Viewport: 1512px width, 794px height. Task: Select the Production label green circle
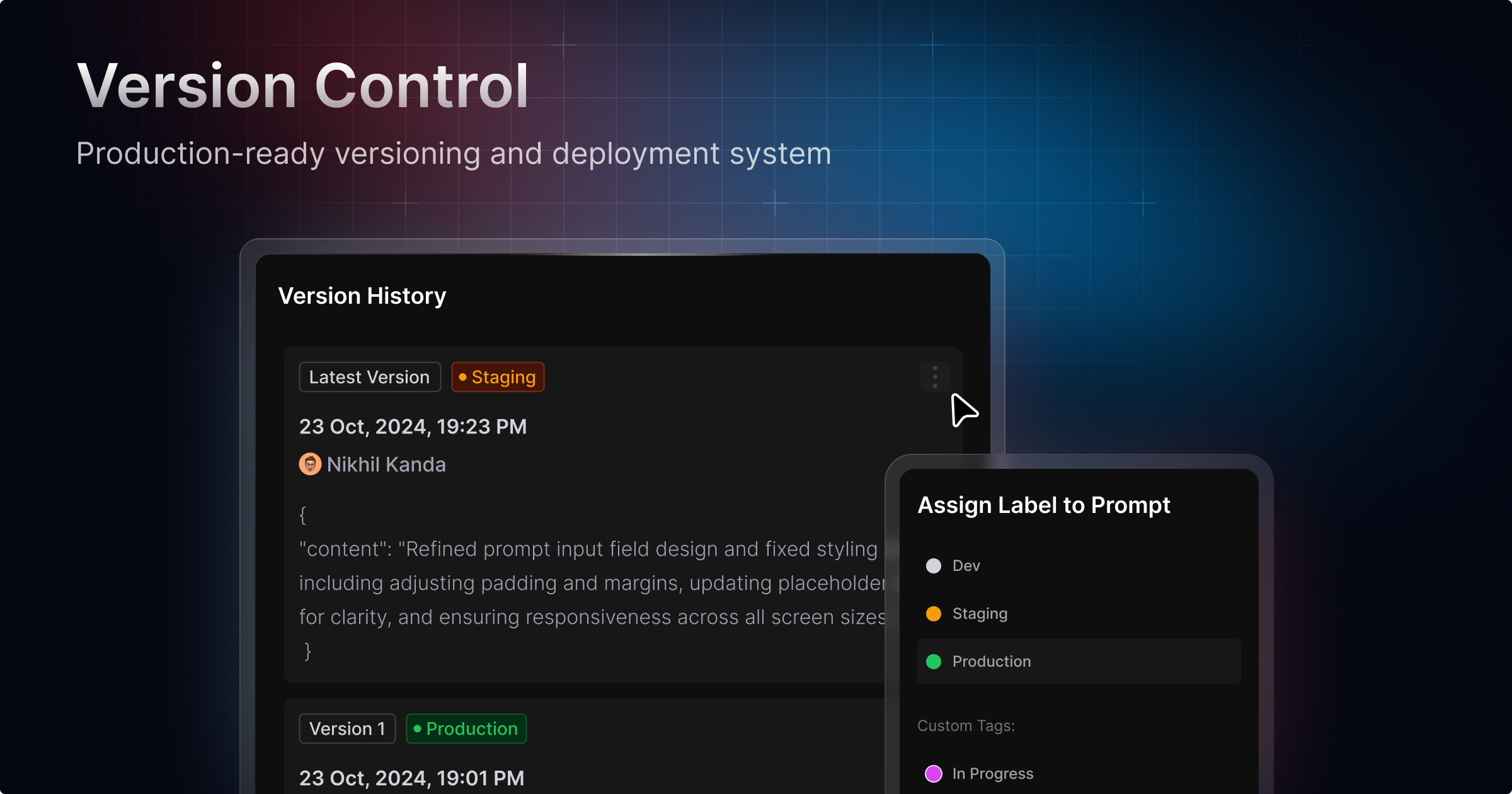tap(934, 662)
